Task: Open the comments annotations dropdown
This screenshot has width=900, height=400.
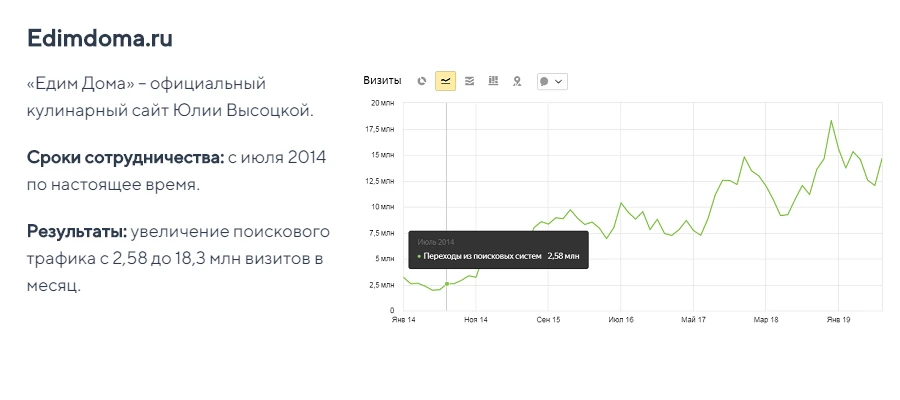Action: [552, 81]
